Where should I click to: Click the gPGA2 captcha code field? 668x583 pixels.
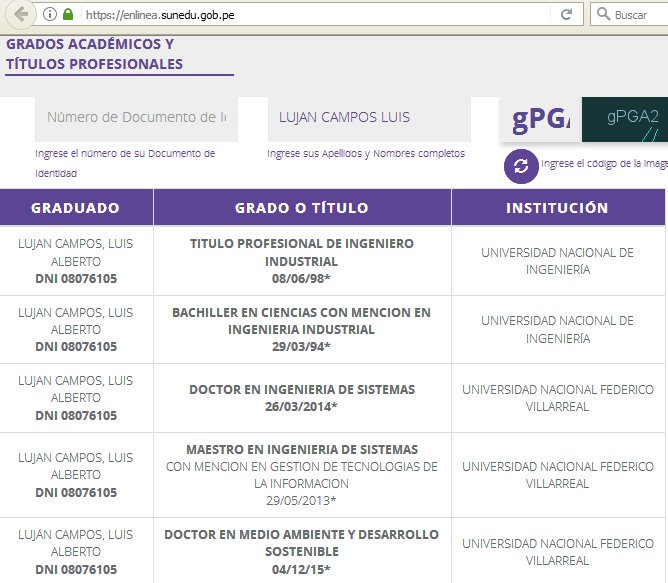coord(625,119)
